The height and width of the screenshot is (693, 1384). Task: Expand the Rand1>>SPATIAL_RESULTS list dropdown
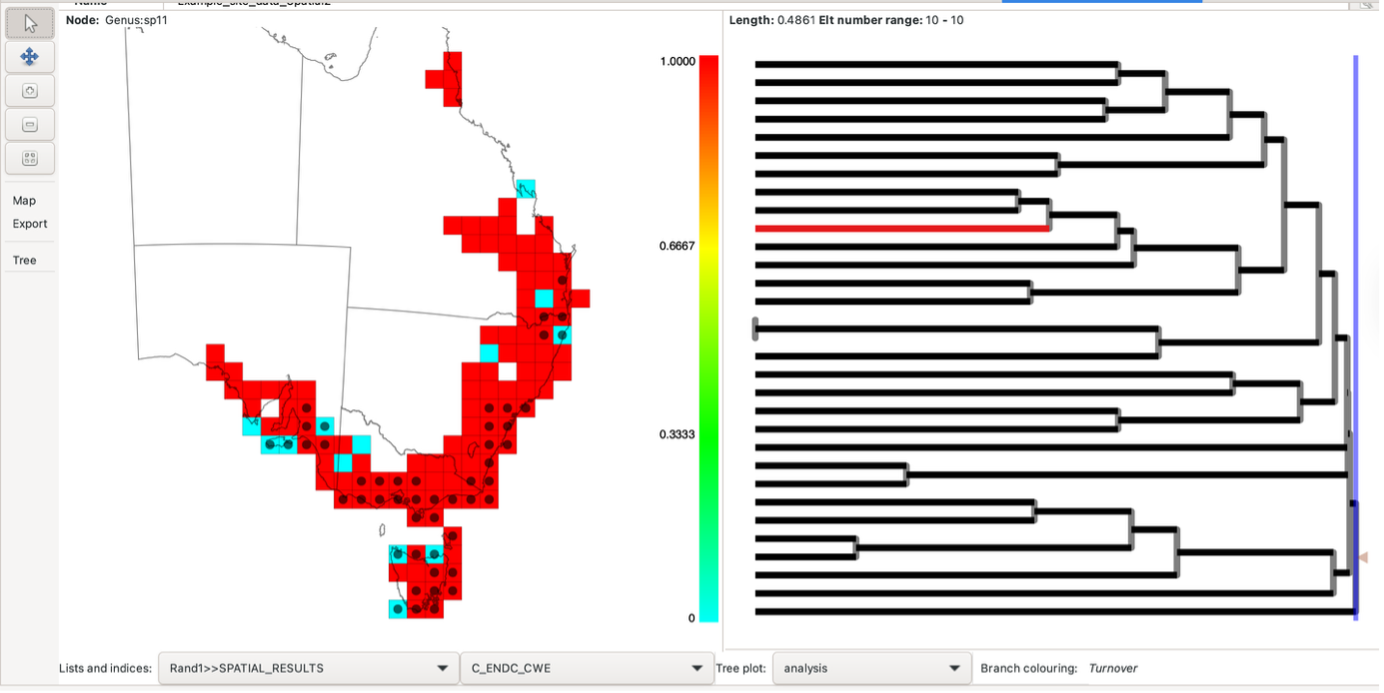(x=307, y=668)
